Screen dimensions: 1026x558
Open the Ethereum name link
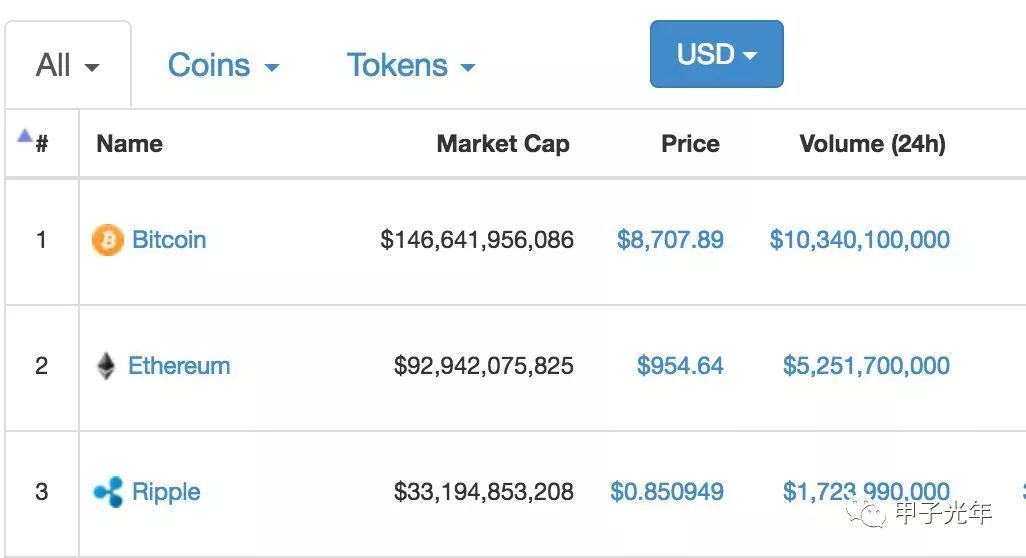[179, 366]
